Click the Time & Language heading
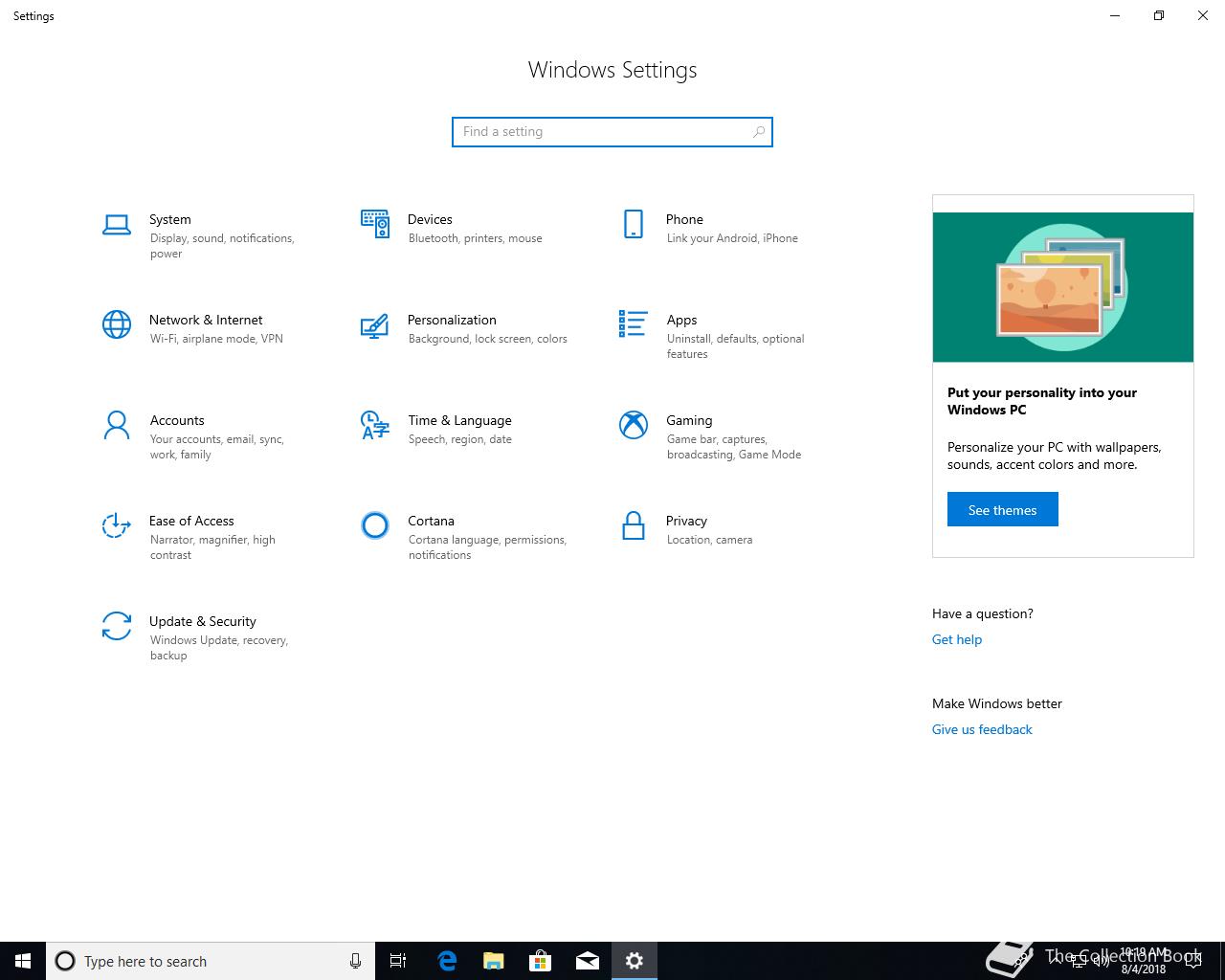 point(459,420)
